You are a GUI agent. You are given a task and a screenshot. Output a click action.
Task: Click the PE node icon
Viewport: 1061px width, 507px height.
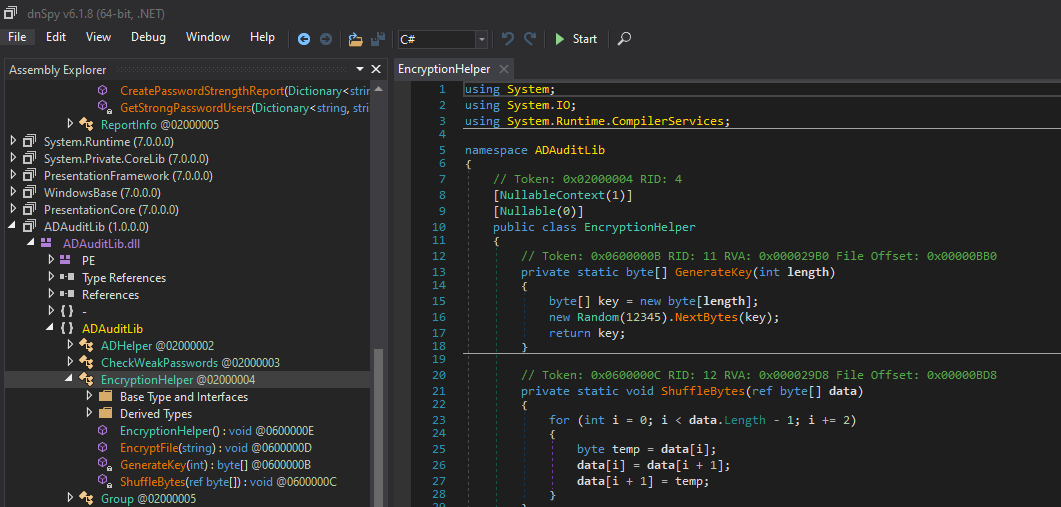(x=66, y=260)
